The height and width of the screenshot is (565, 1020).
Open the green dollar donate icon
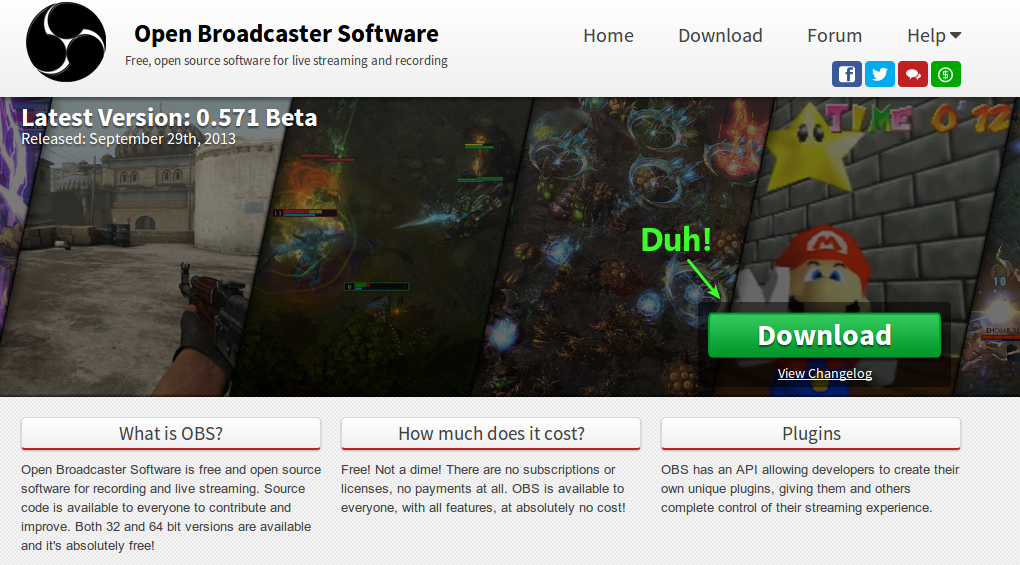click(946, 74)
